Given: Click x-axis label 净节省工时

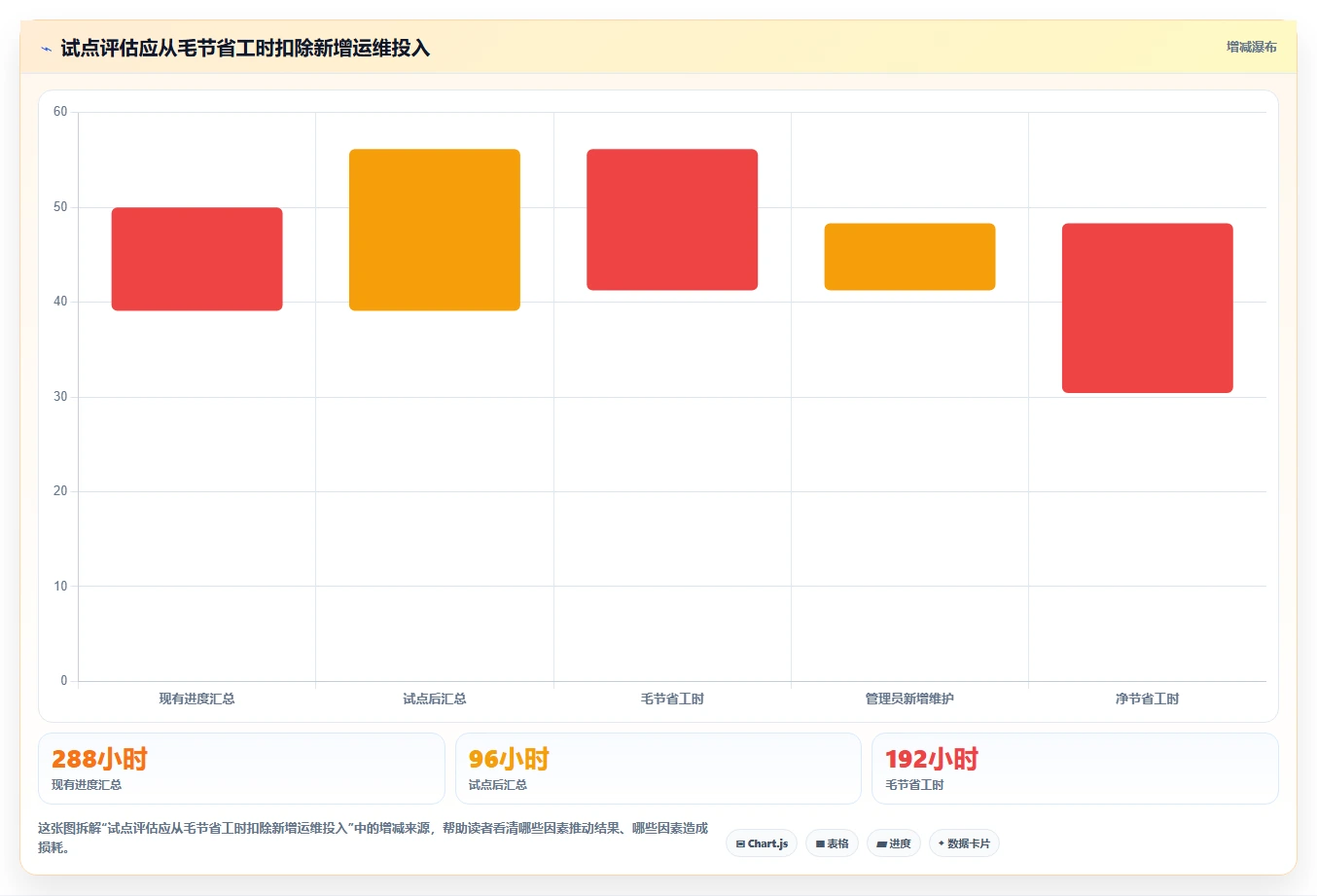Looking at the screenshot, I should (1148, 699).
